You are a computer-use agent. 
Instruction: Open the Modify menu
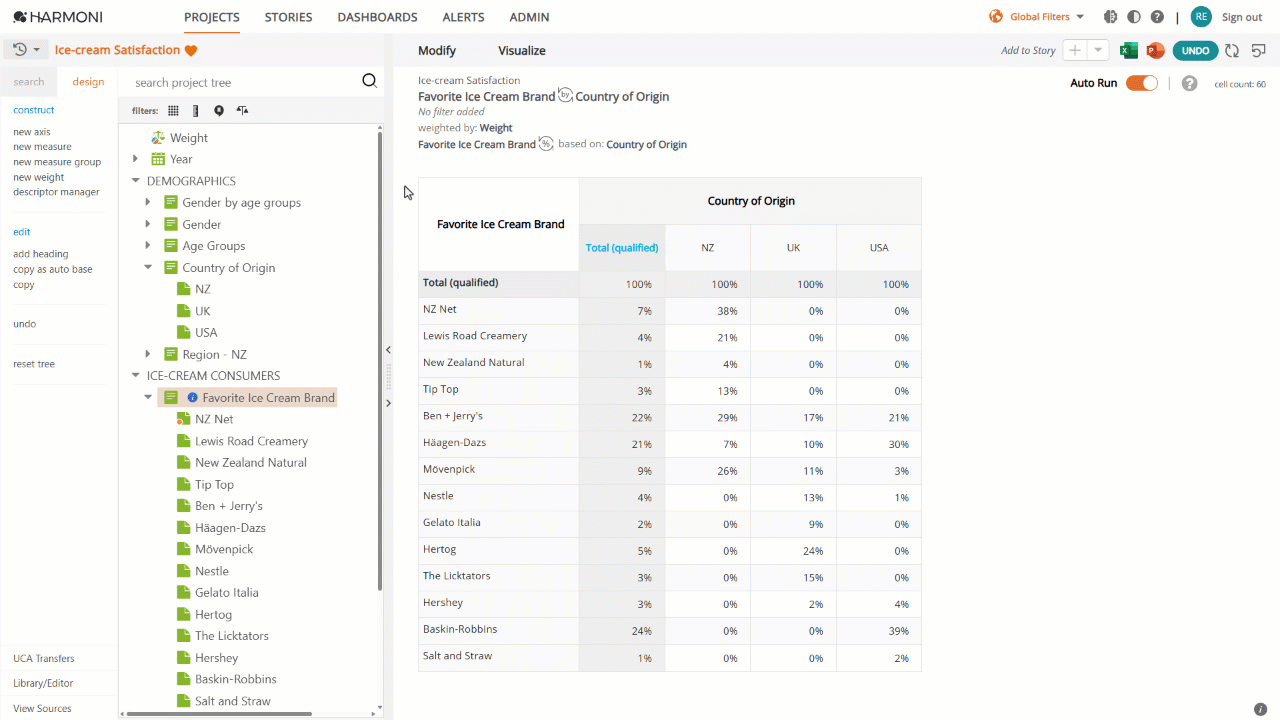[x=437, y=51]
